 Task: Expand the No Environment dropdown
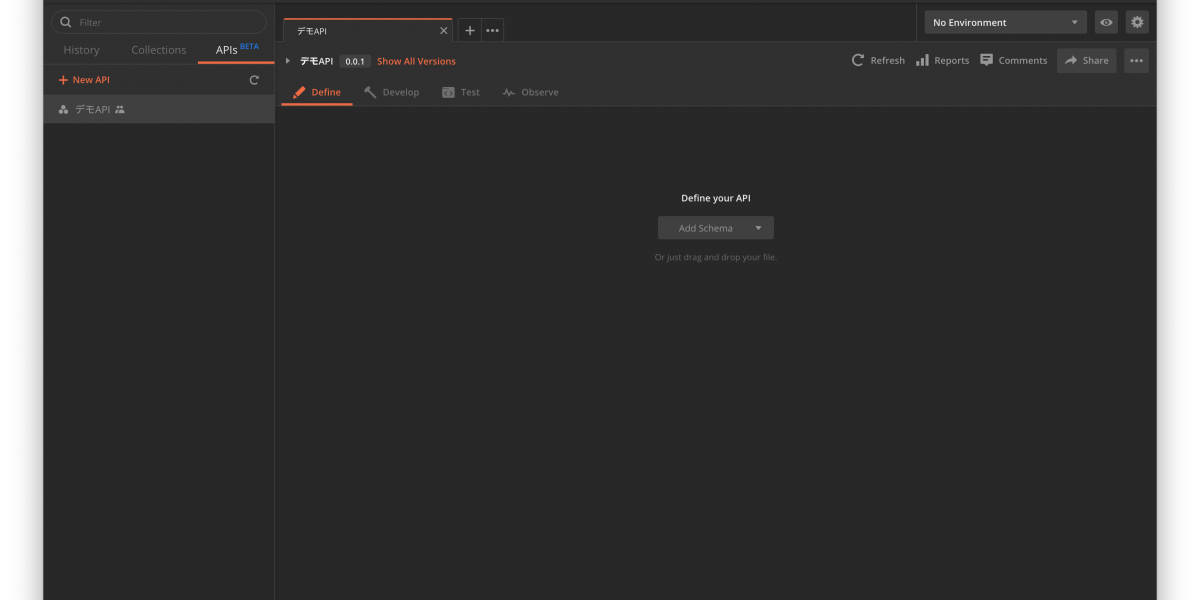[1005, 22]
